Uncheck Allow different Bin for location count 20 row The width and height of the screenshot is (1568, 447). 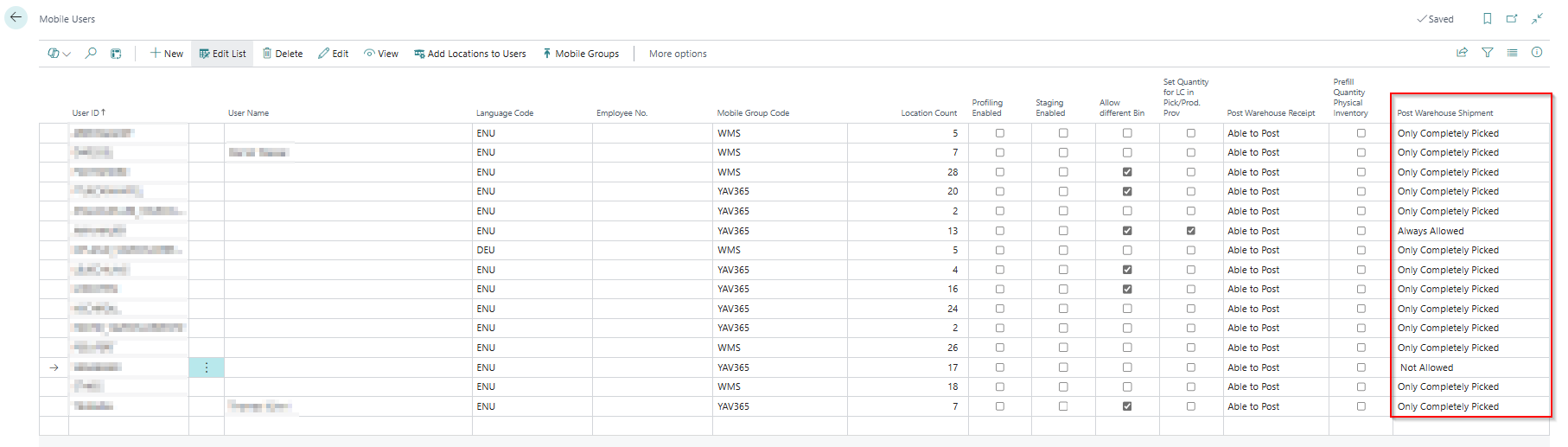click(1127, 191)
